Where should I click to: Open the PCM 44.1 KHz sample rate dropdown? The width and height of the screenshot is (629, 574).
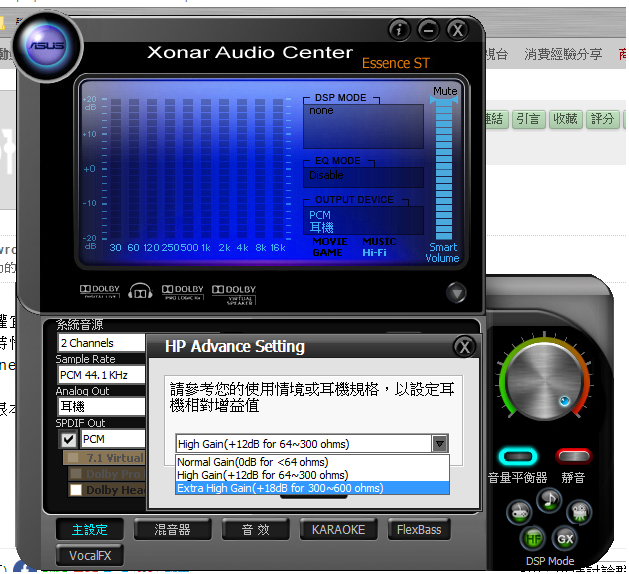[x=101, y=375]
